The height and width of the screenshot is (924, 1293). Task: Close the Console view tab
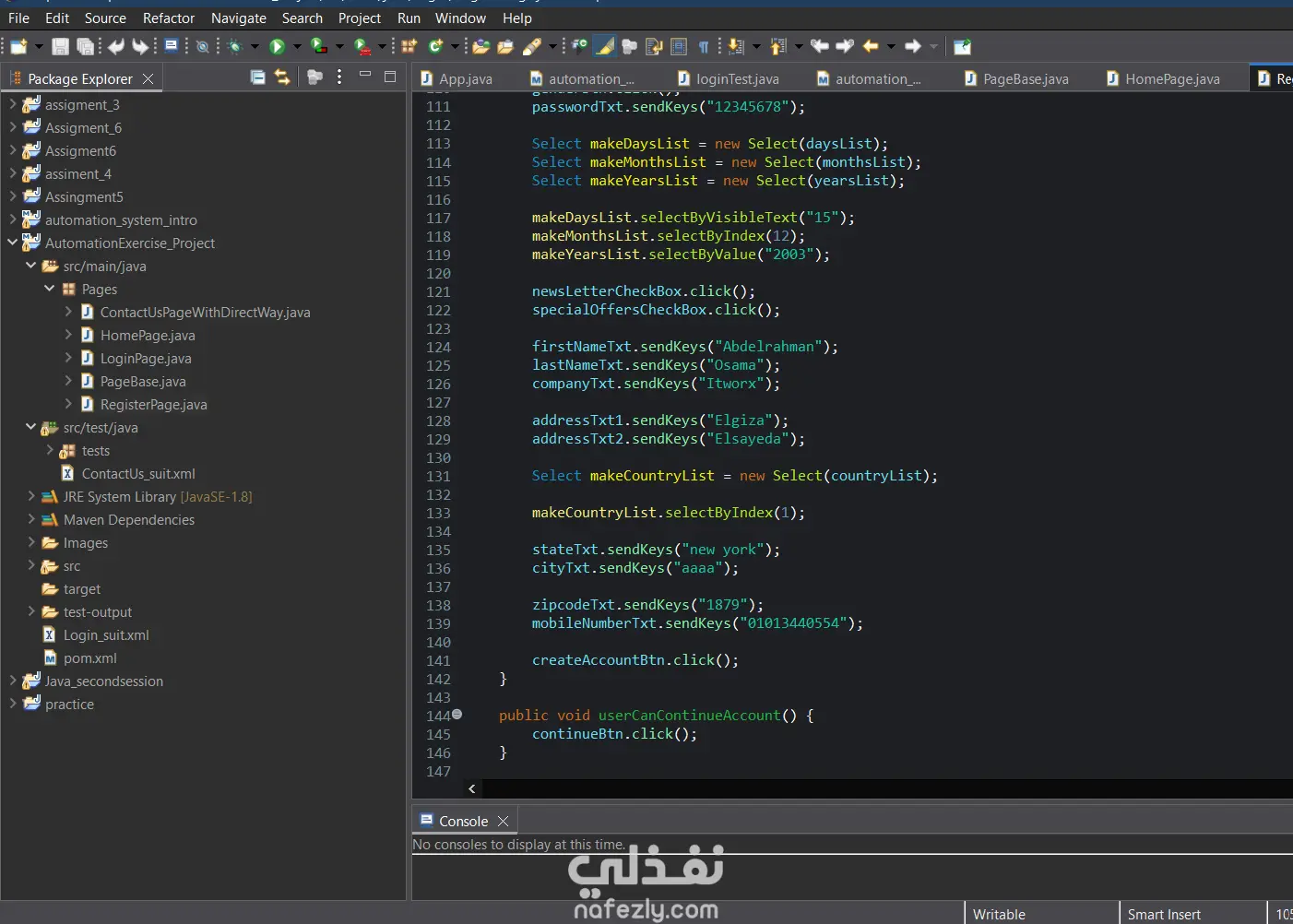tap(503, 822)
